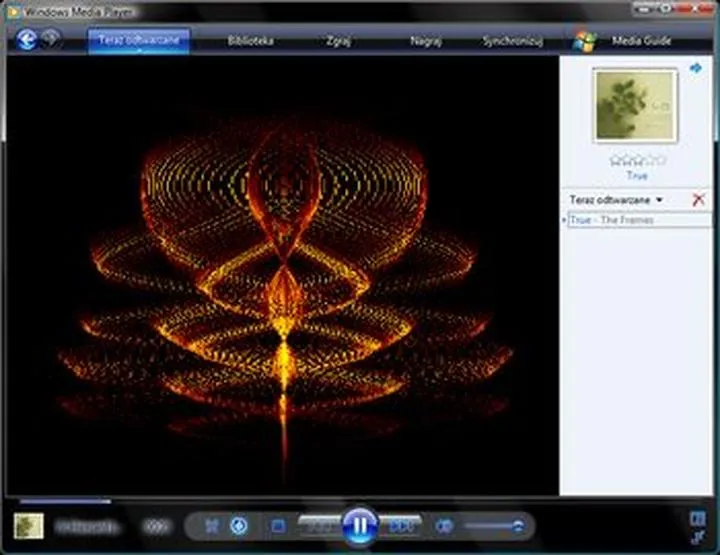Screen dimensions: 720x555
Task: Clear the list with the red X
Action: point(698,199)
